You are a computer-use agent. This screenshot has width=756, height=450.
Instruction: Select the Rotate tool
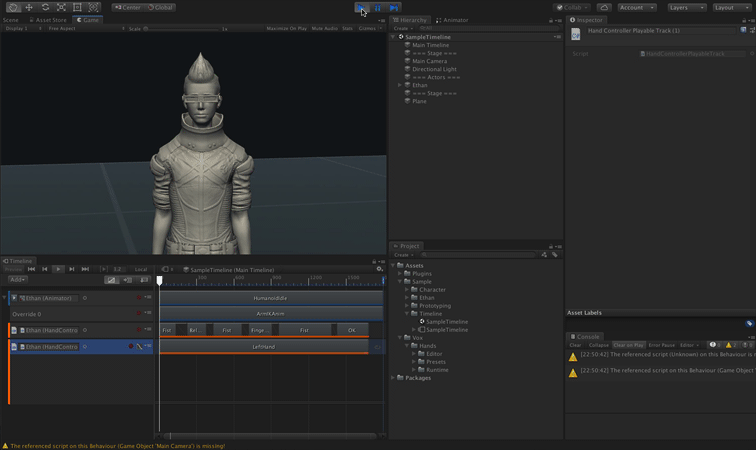(45, 7)
